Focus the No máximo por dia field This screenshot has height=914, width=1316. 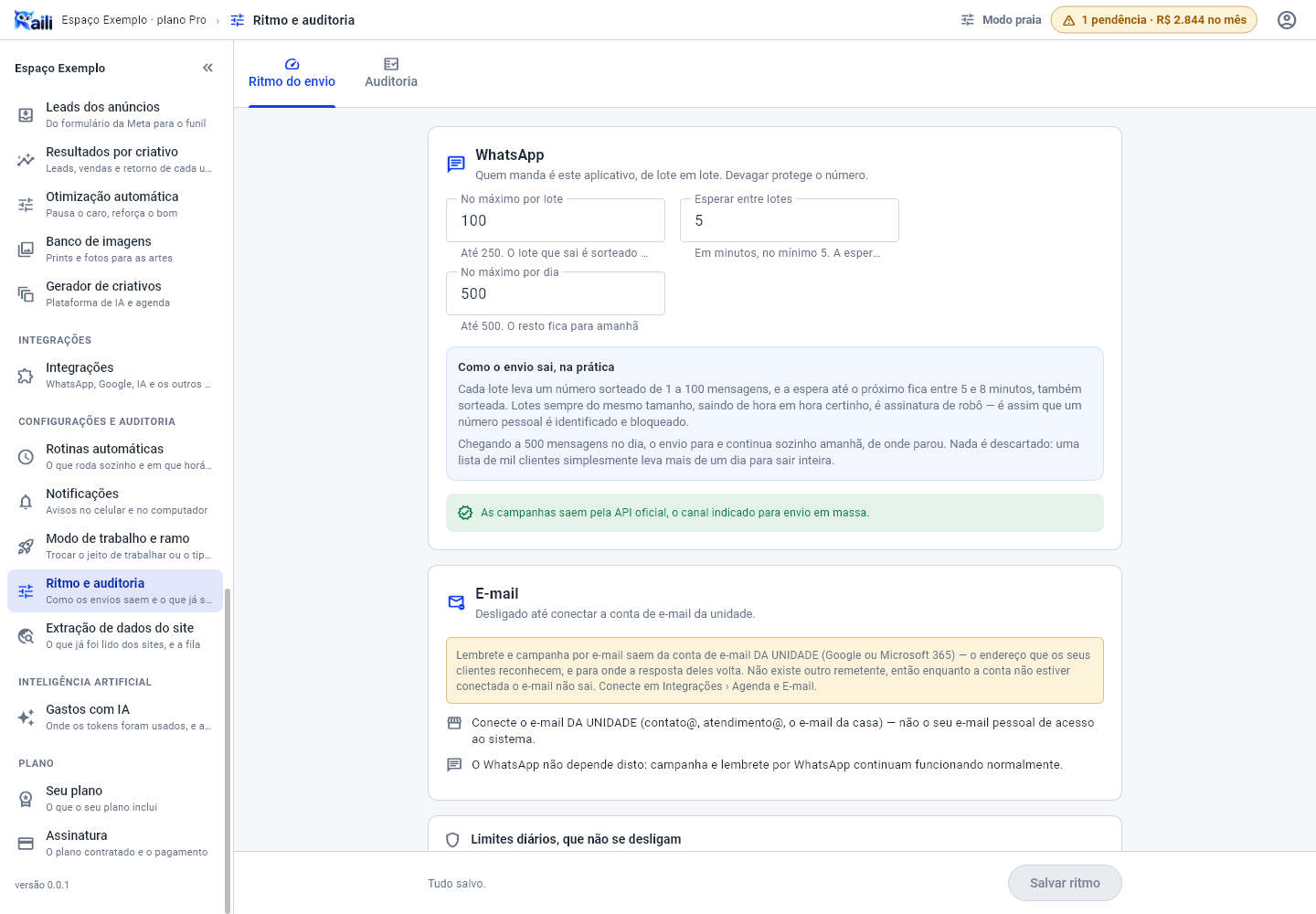click(556, 293)
